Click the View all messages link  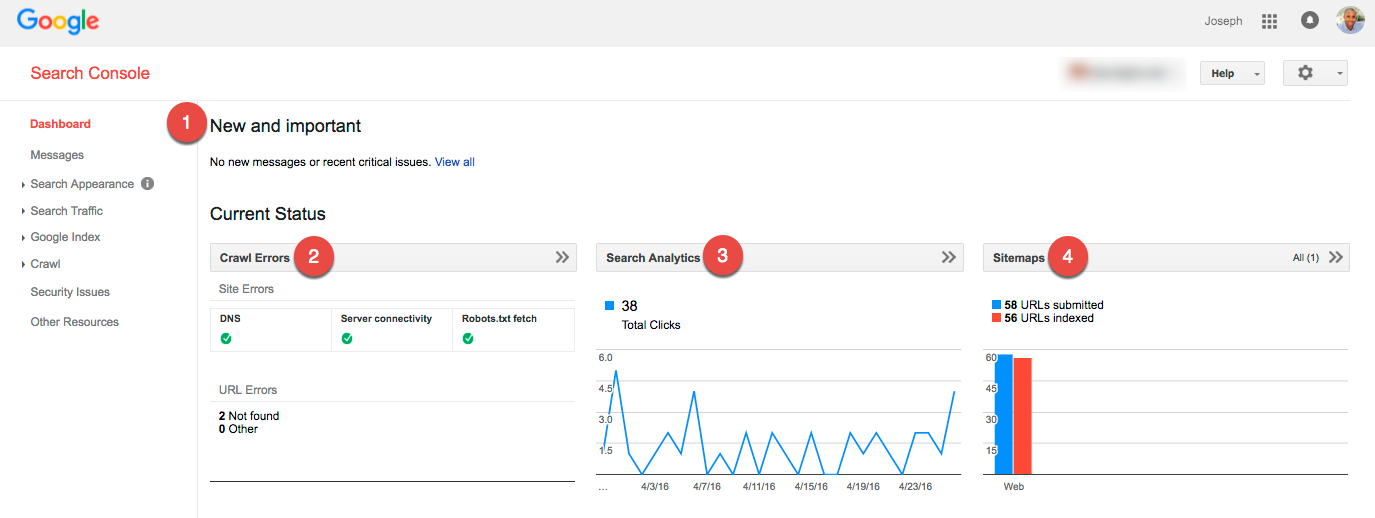455,162
